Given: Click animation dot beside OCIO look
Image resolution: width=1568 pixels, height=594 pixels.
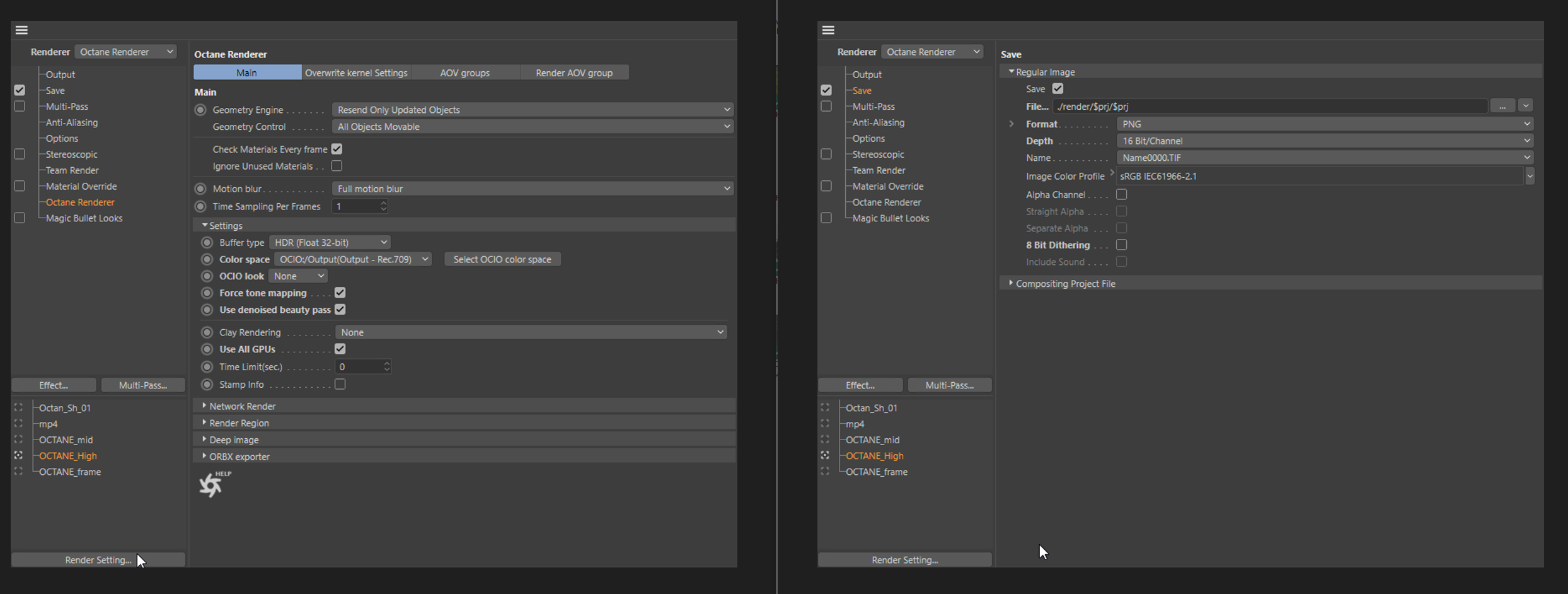Looking at the screenshot, I should pos(207,276).
